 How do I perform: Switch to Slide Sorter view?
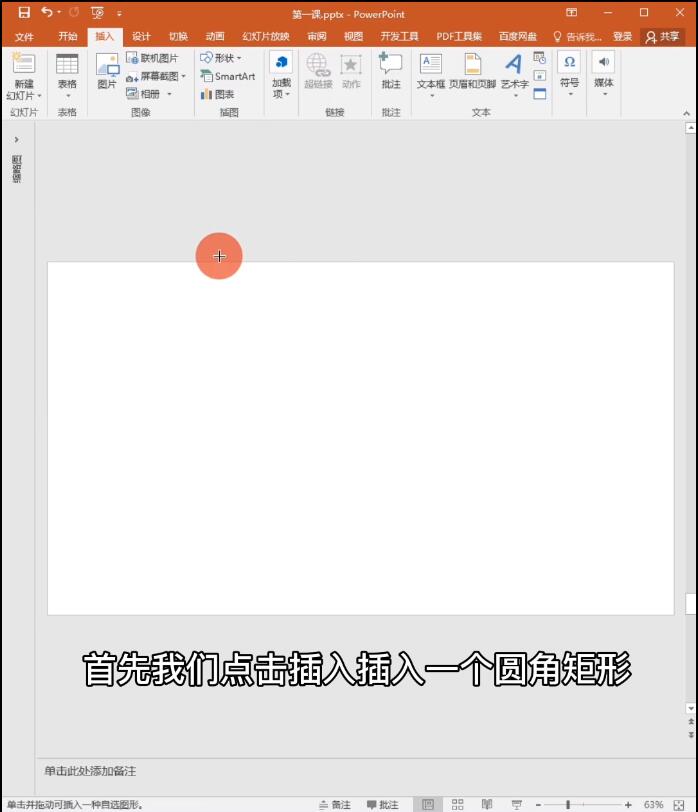[x=457, y=804]
